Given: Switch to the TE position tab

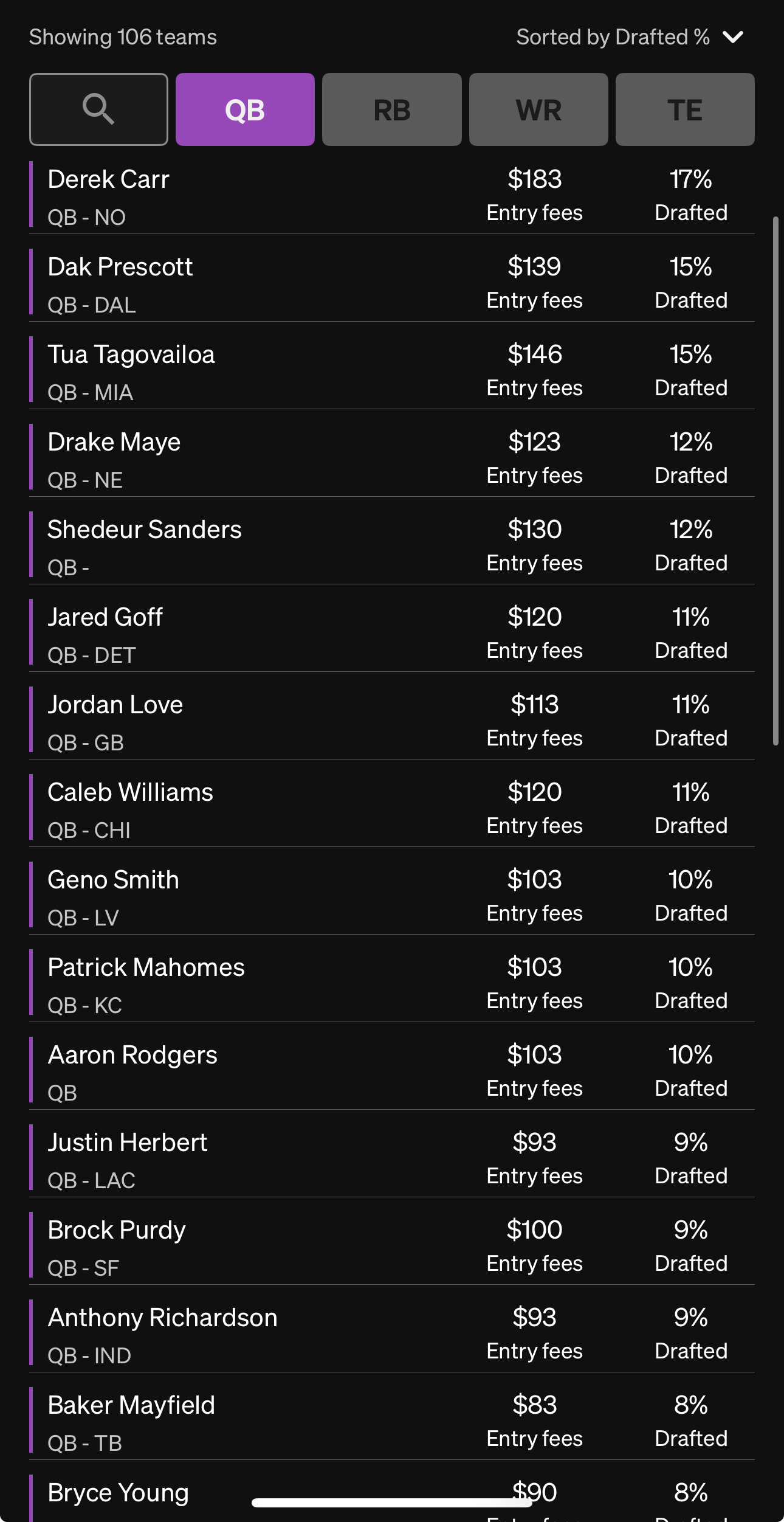Looking at the screenshot, I should [685, 109].
